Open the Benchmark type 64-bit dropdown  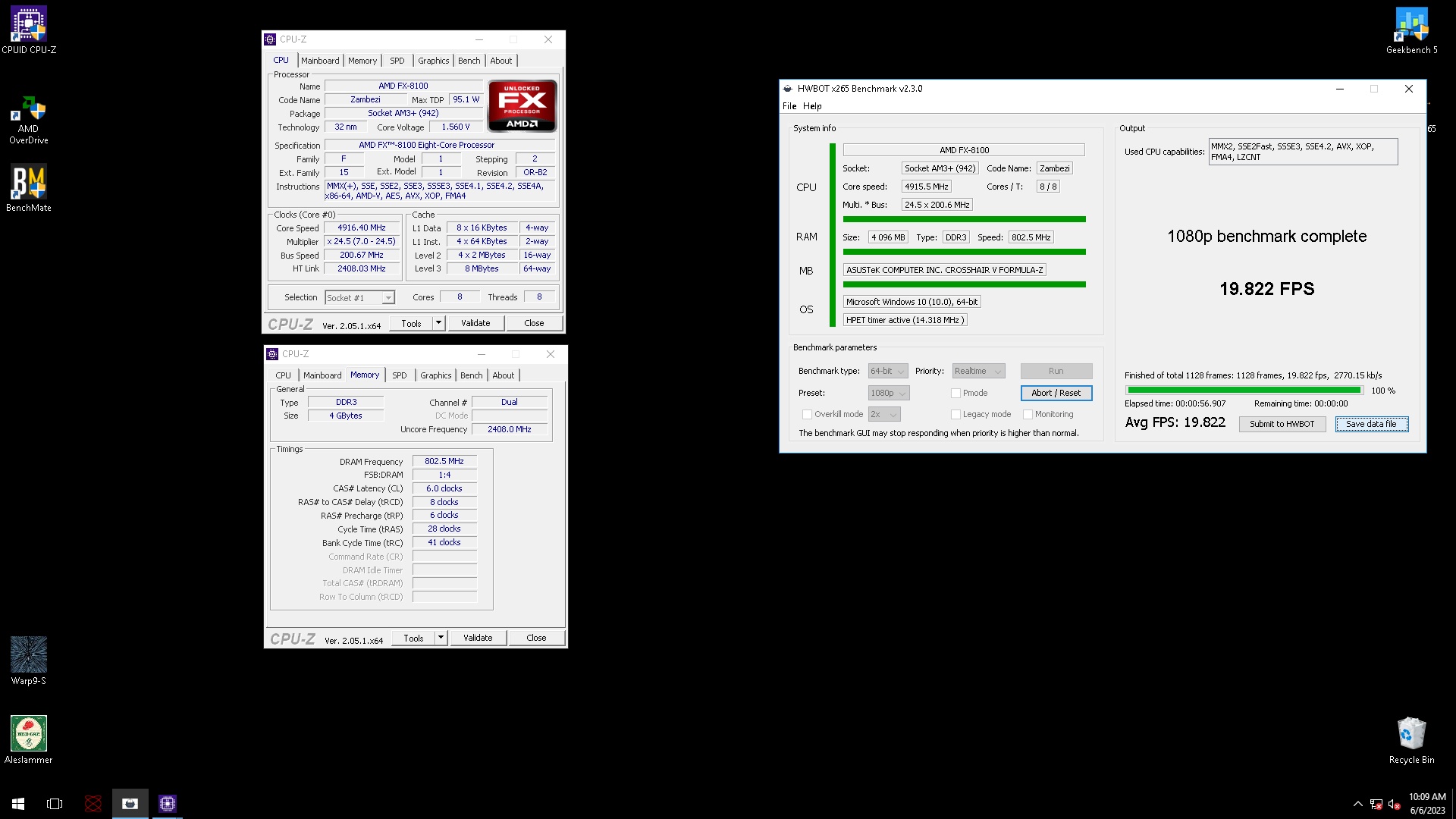pyautogui.click(x=888, y=371)
